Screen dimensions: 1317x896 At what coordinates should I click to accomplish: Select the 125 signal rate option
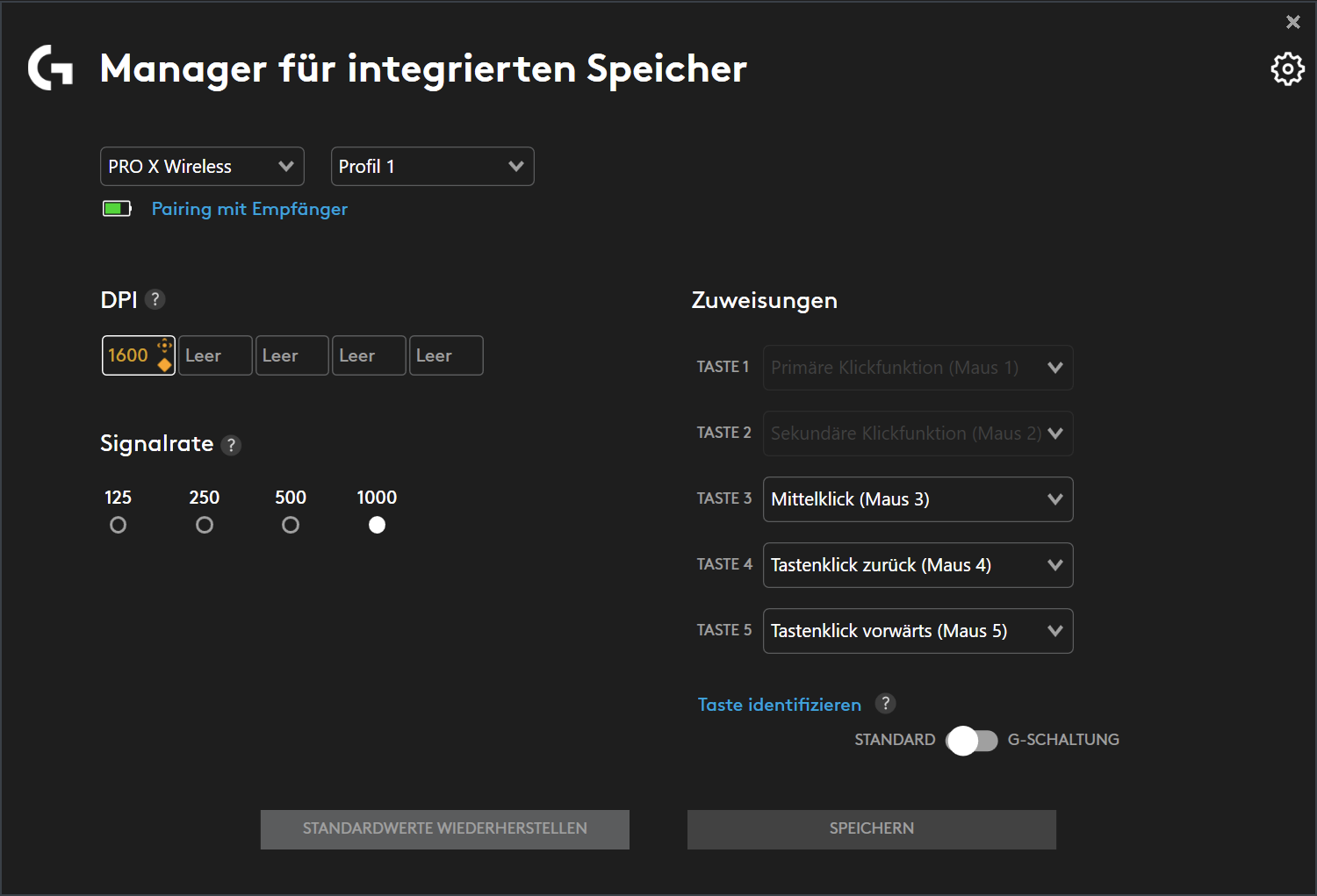(118, 525)
